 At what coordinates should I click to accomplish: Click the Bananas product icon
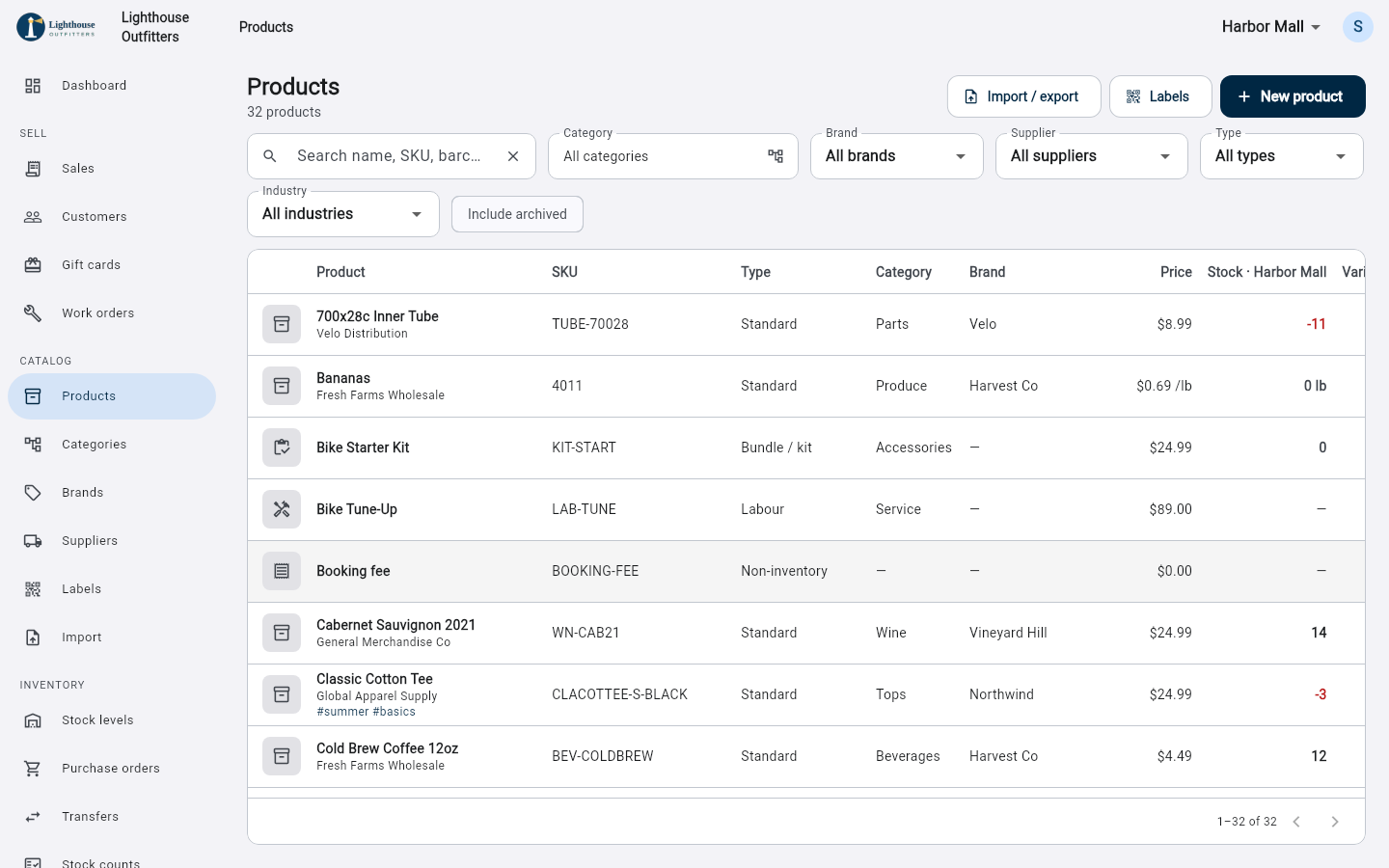(282, 386)
